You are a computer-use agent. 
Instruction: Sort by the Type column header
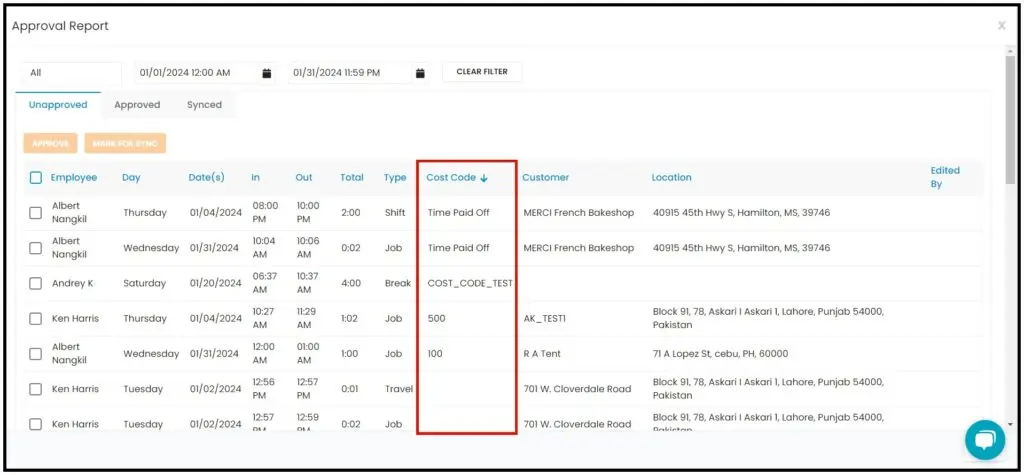395,178
